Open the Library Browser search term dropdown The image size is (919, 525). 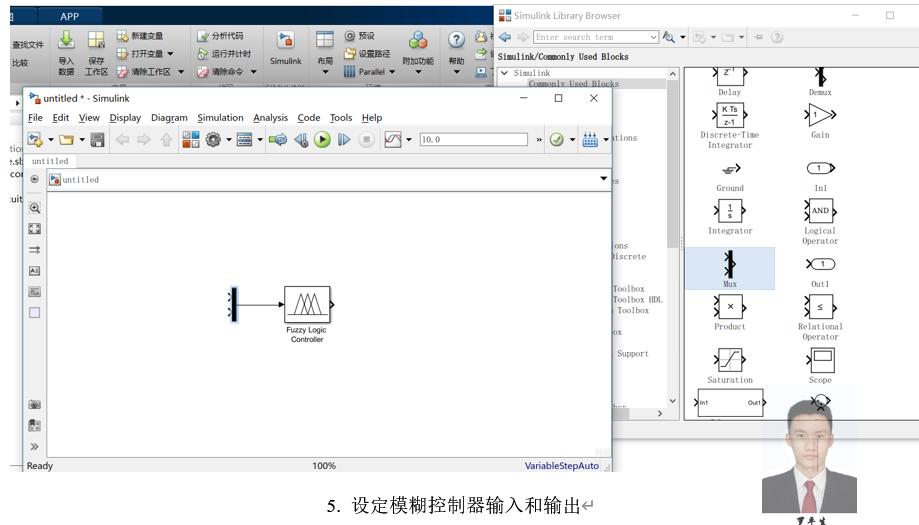pos(653,37)
